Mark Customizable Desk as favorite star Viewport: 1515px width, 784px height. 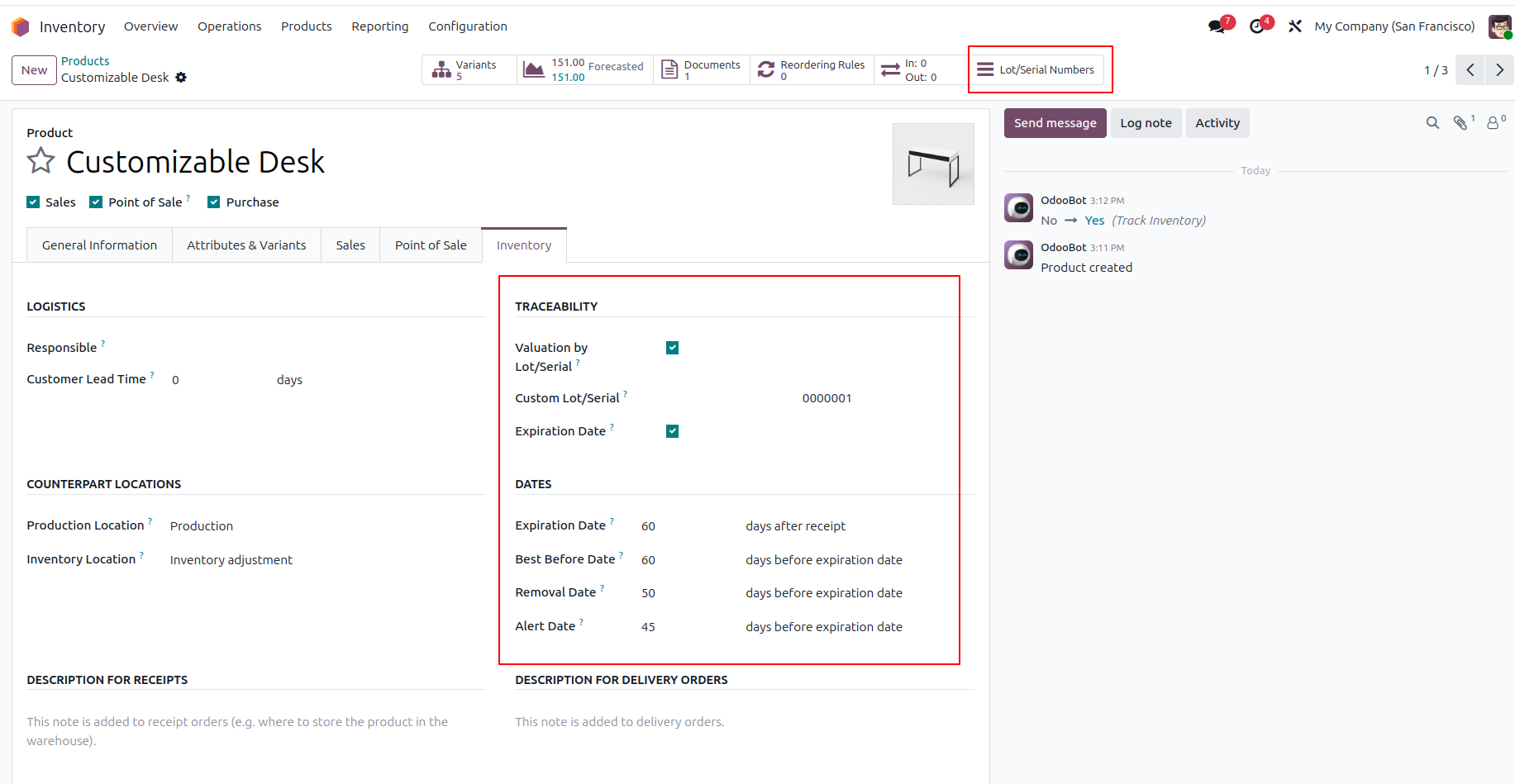[40, 160]
